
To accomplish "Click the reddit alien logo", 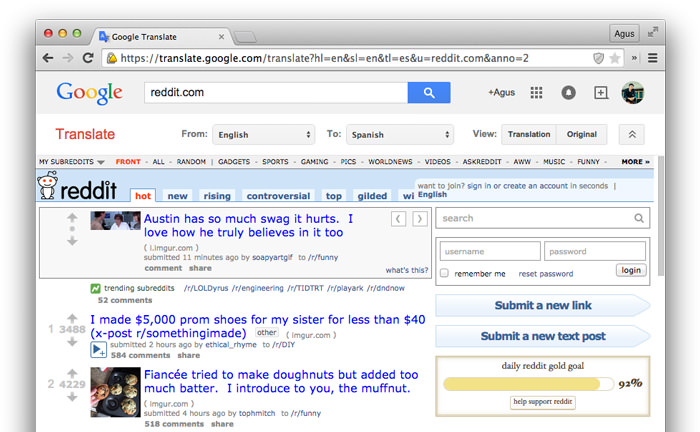I will pyautogui.click(x=47, y=185).
